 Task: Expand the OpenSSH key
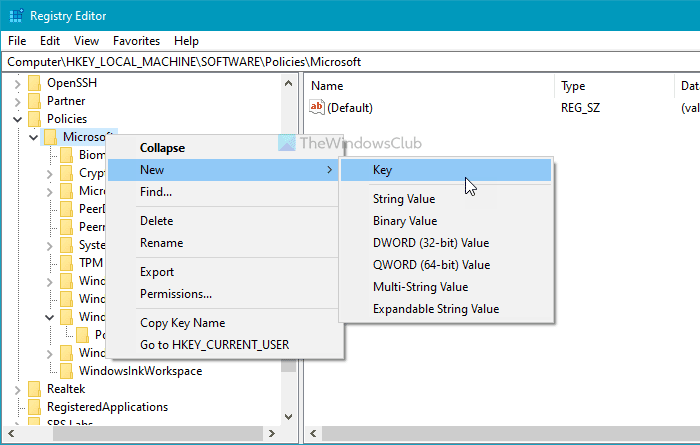[17, 83]
